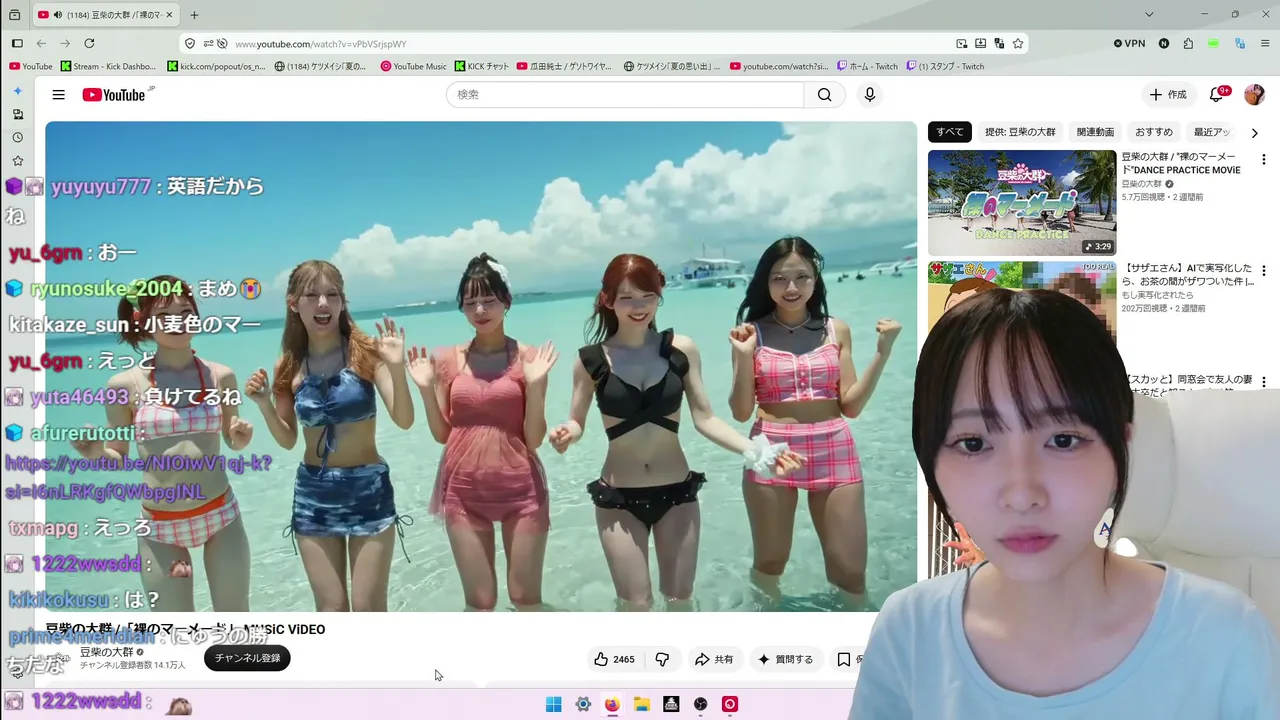Click the YouTube 検索 search field
1280x720 pixels.
[x=625, y=95]
